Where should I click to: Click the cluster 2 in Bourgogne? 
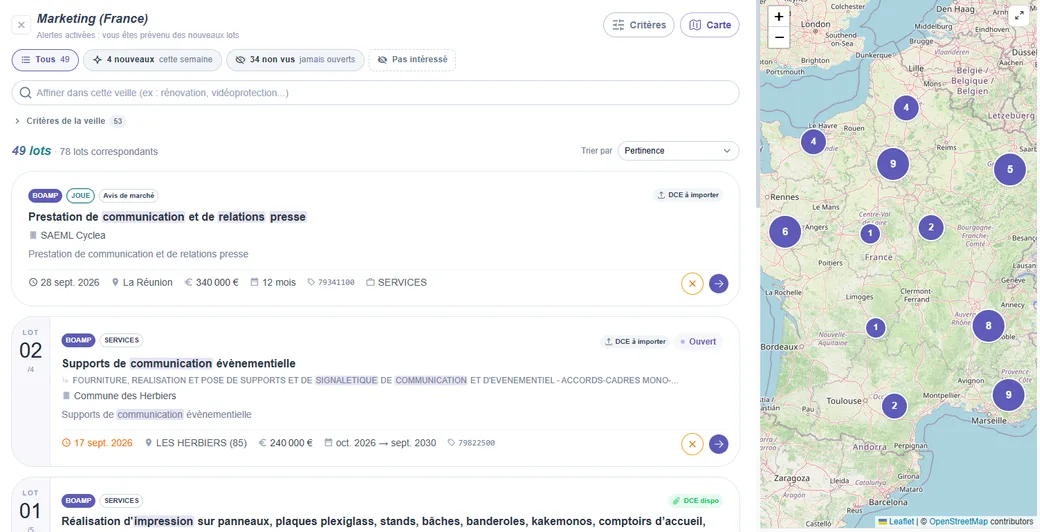pos(931,228)
